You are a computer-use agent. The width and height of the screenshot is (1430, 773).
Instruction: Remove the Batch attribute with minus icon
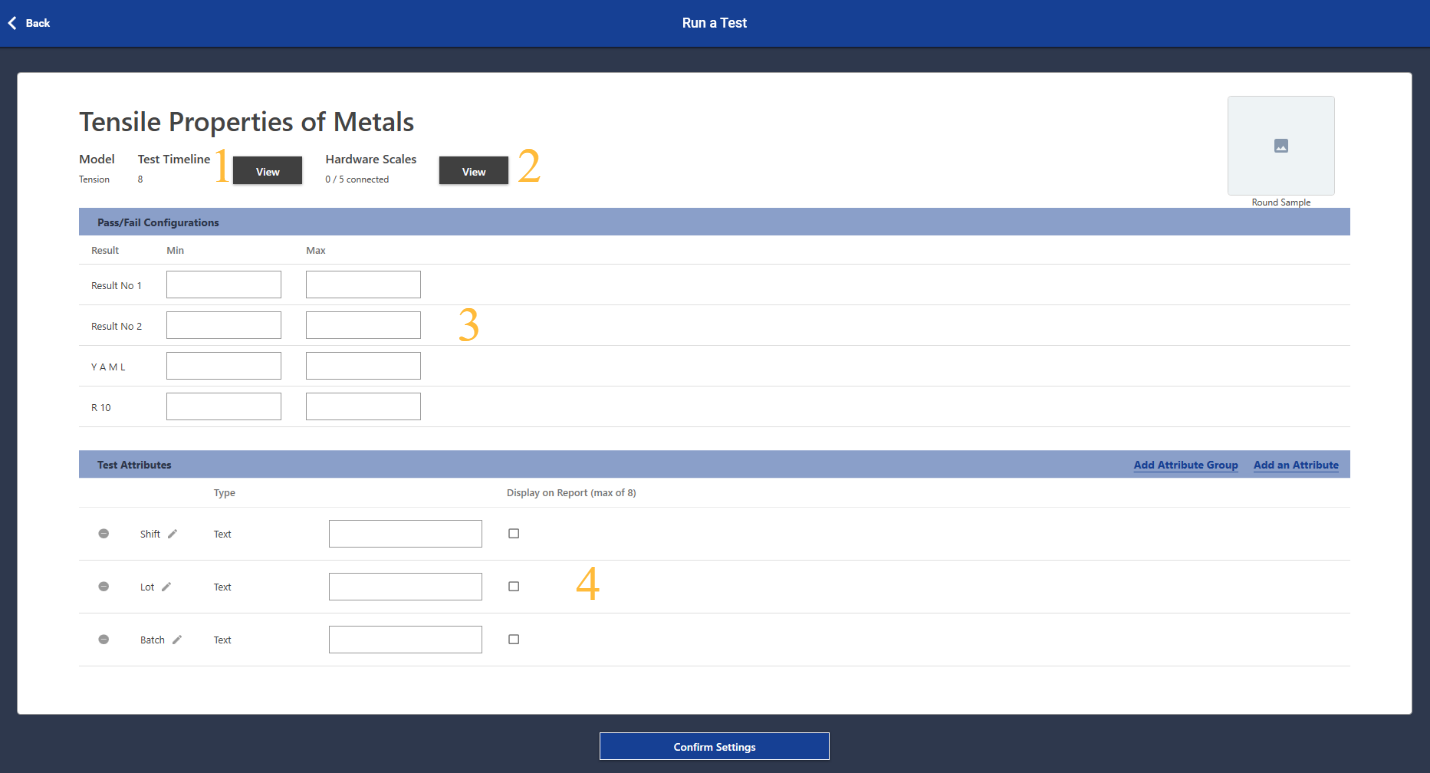click(104, 640)
